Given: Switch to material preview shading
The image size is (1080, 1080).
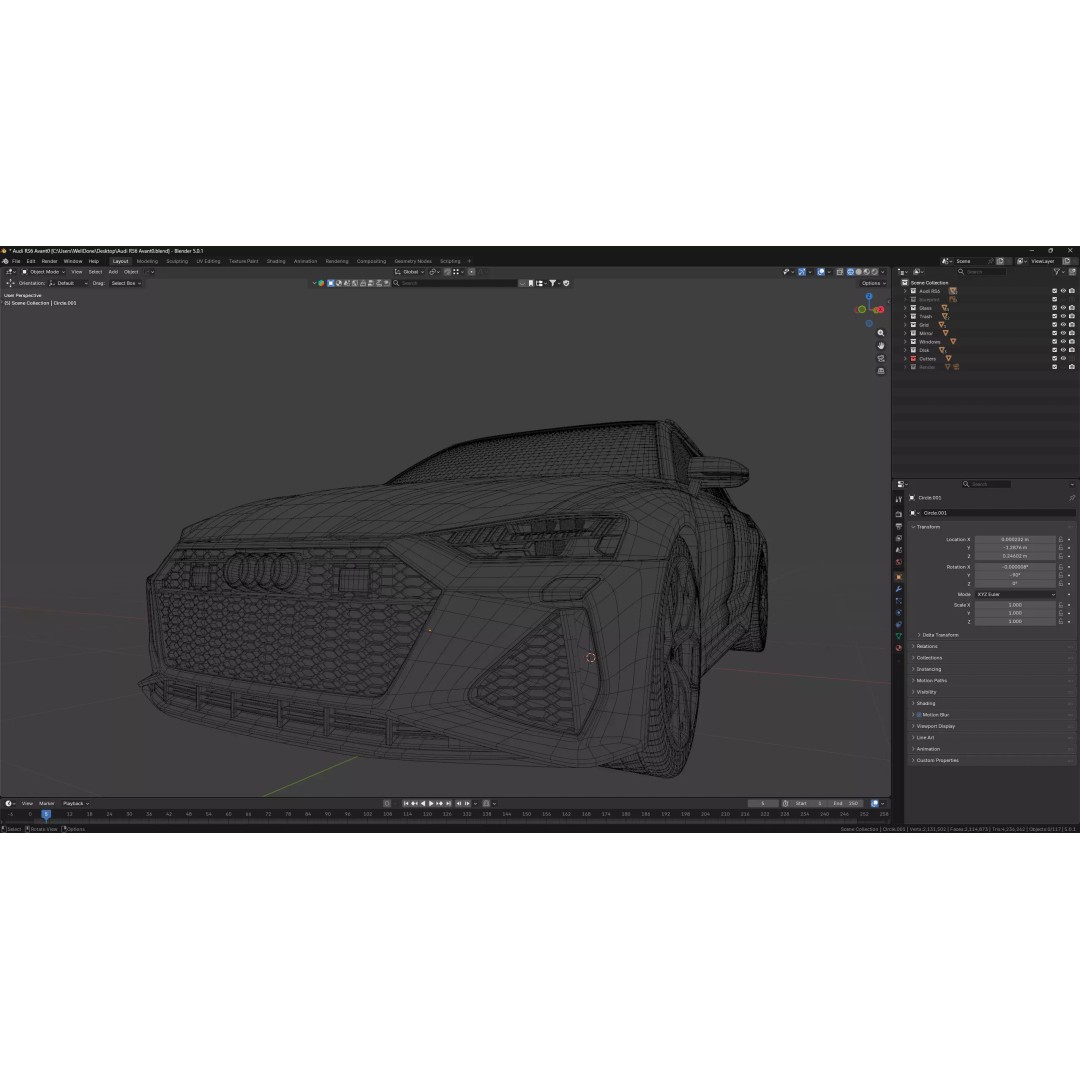Looking at the screenshot, I should [866, 272].
